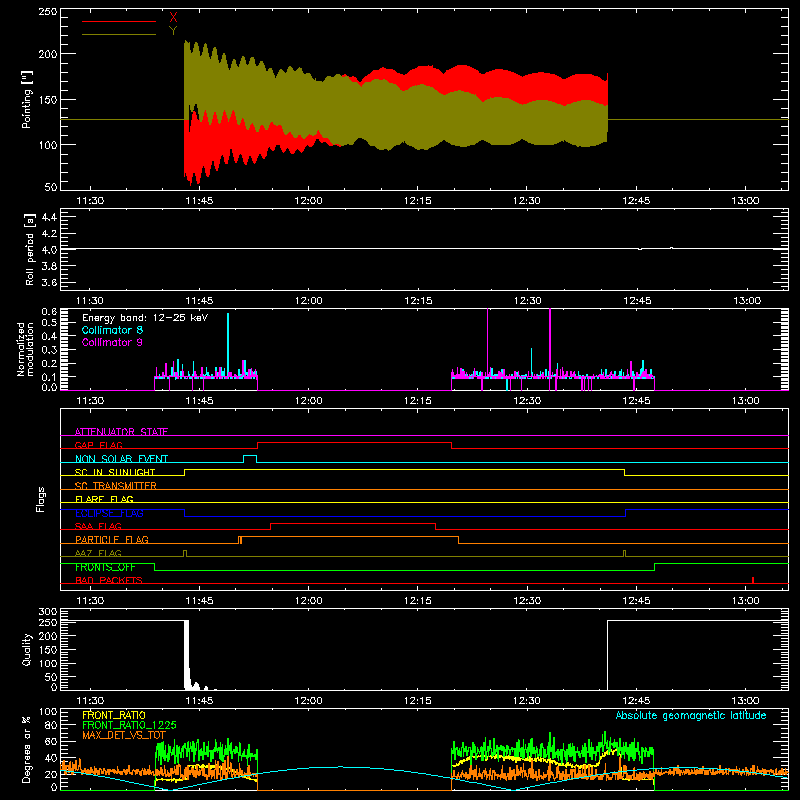Click the Pointing axis label

pos(27,99)
